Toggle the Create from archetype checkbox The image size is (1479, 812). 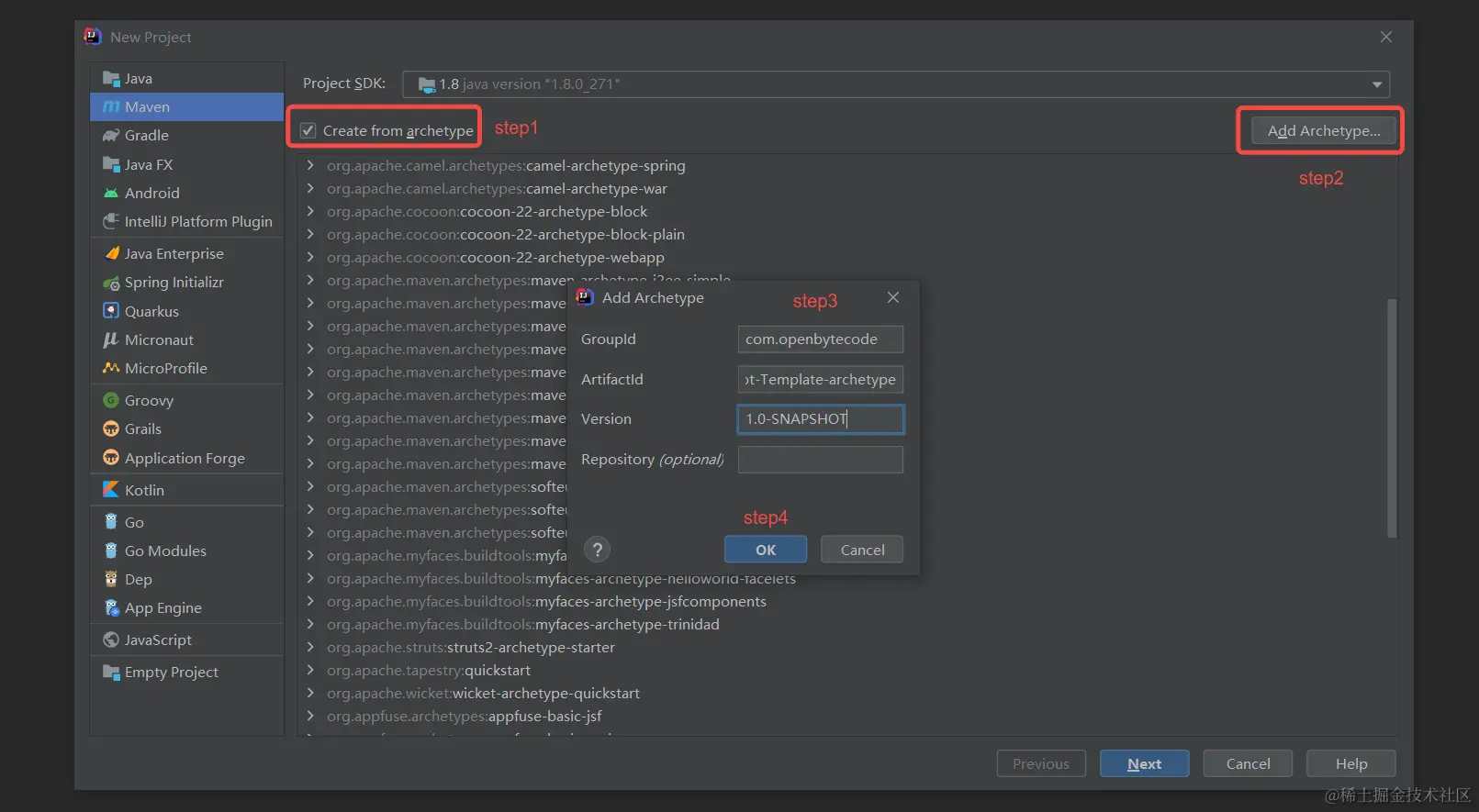(x=308, y=130)
